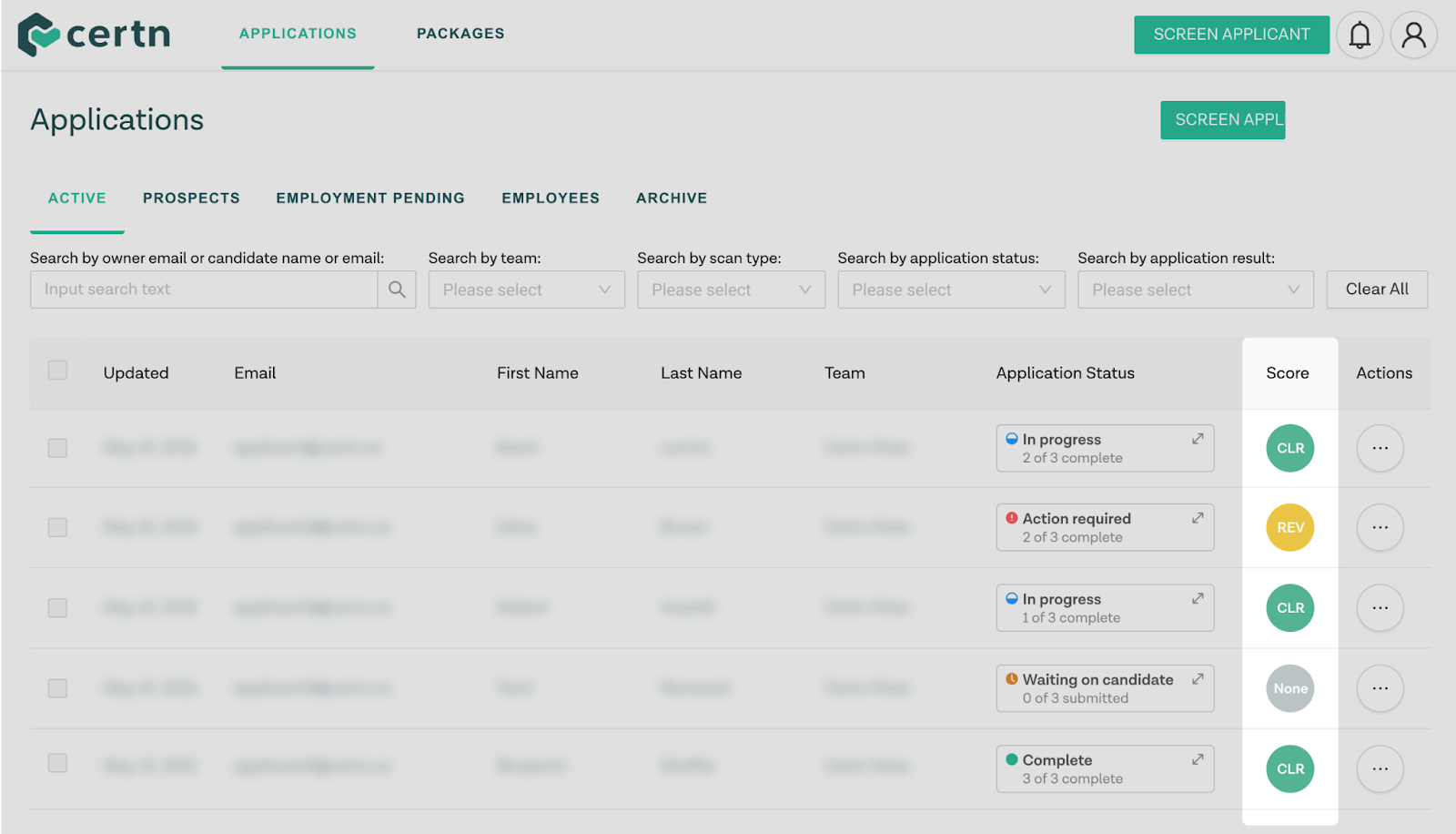Image resolution: width=1456 pixels, height=834 pixels.
Task: Click the Clear All button
Action: 1377,290
